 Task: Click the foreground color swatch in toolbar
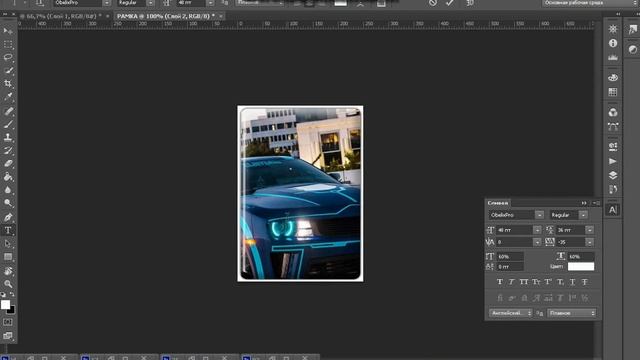pyautogui.click(x=5, y=304)
